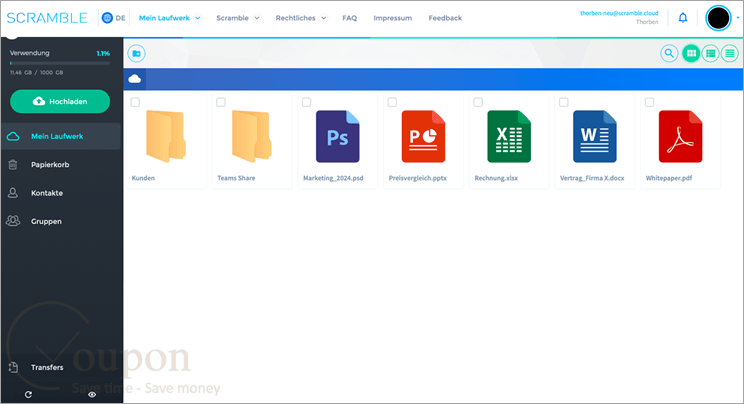Click the refresh icon at sidebar bottom

(28, 395)
